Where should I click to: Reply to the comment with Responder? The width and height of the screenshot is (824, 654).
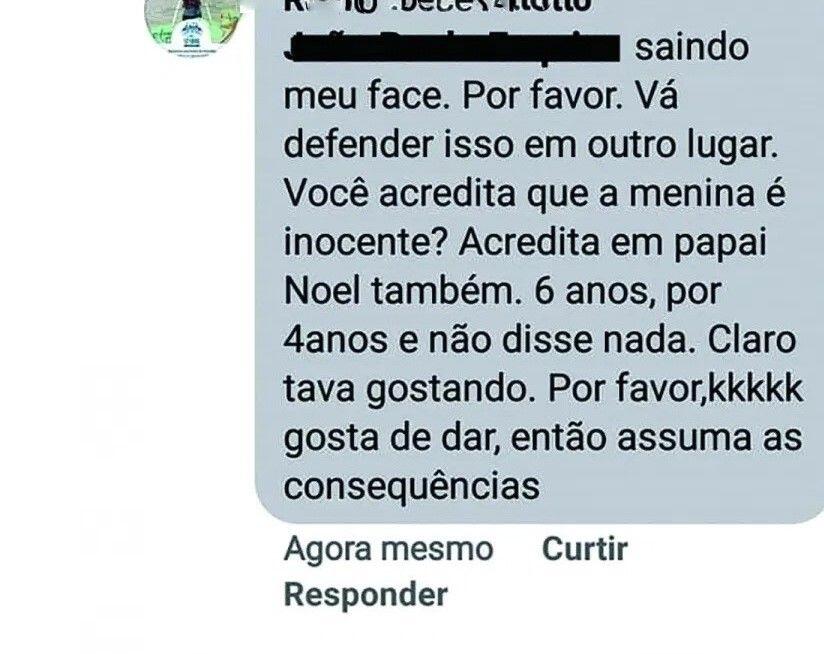click(x=366, y=595)
